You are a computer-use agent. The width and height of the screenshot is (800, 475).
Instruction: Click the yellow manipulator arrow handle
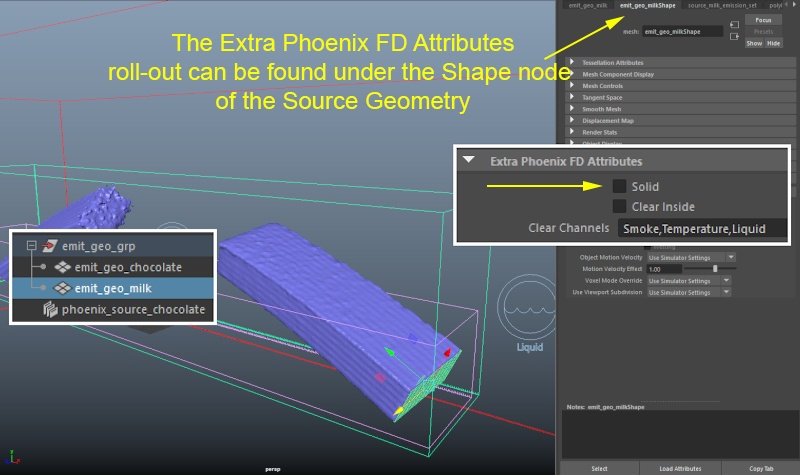point(398,411)
